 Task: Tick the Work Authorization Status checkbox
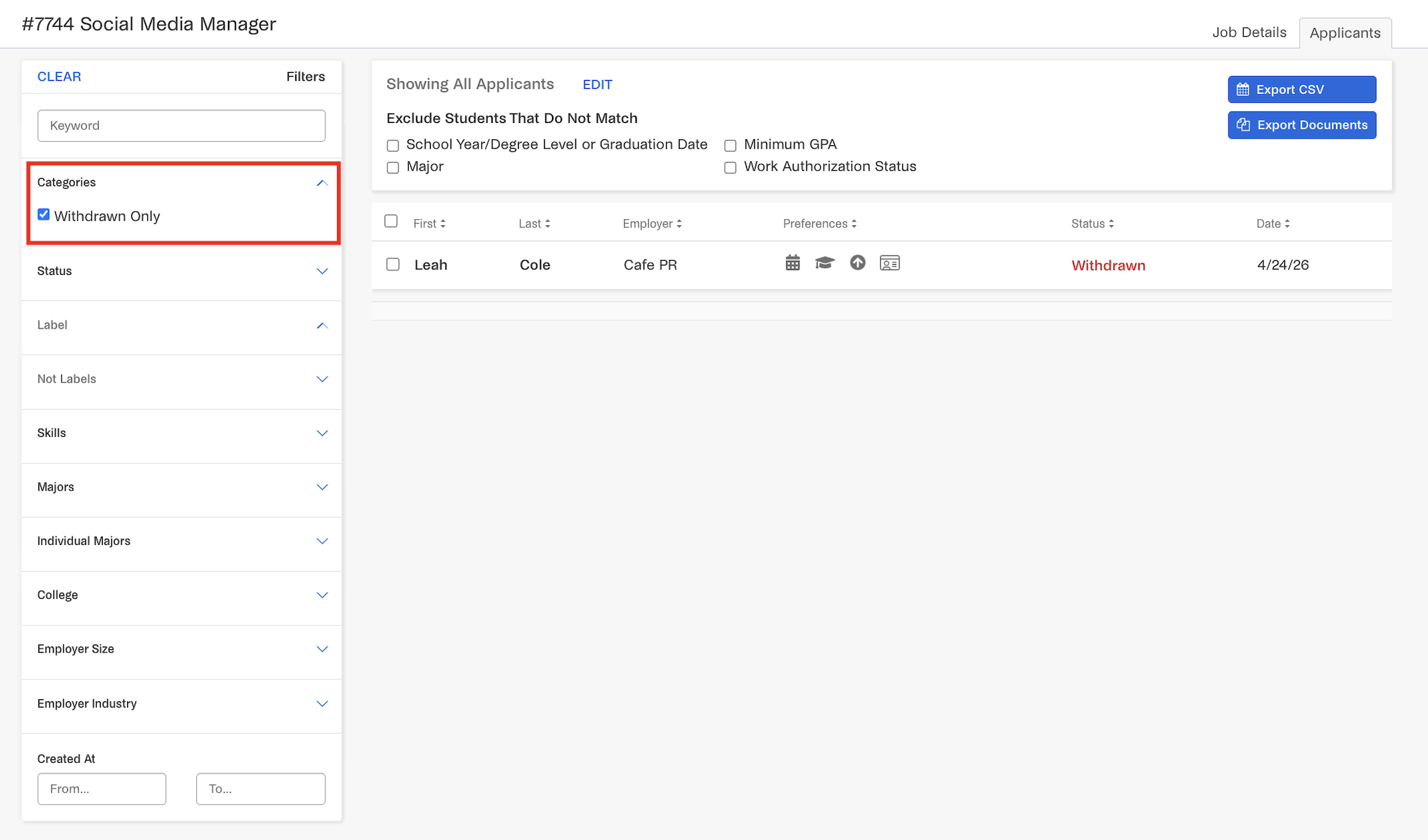click(x=730, y=167)
